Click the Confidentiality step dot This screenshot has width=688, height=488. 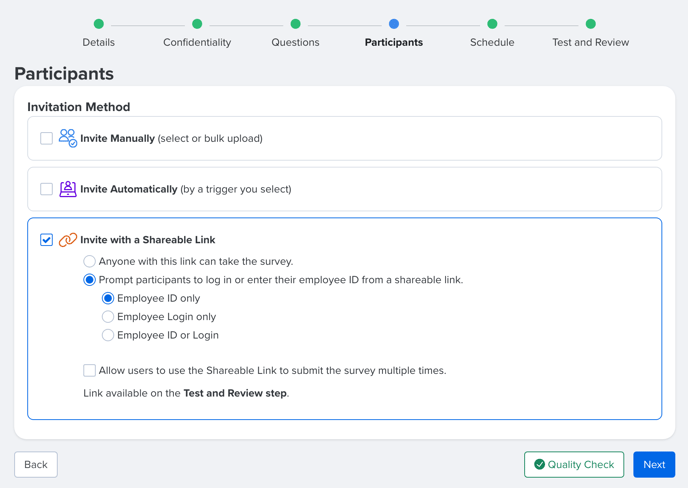[197, 24]
